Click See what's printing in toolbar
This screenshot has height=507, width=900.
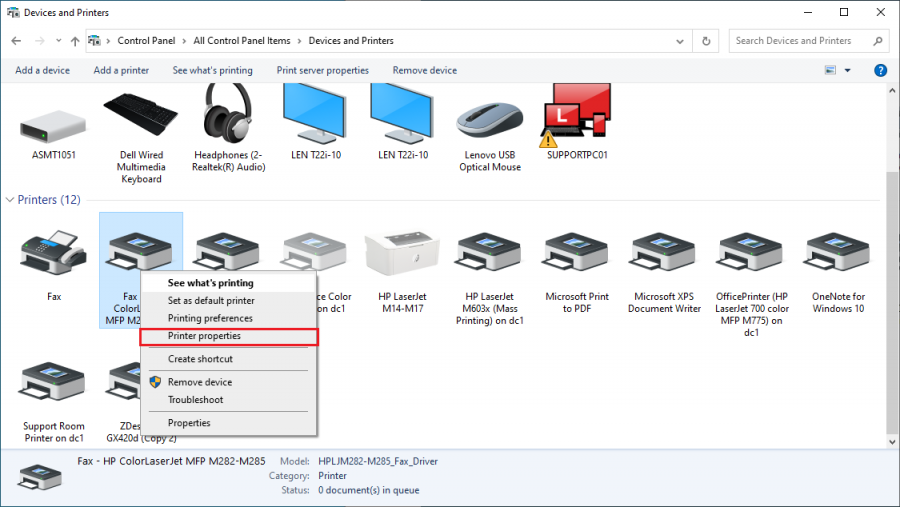[x=212, y=70]
